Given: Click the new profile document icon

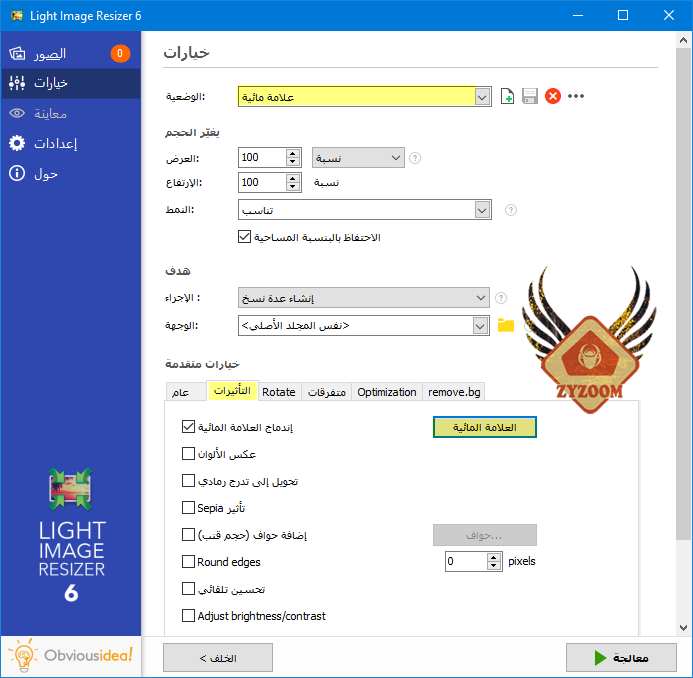Looking at the screenshot, I should [x=507, y=96].
